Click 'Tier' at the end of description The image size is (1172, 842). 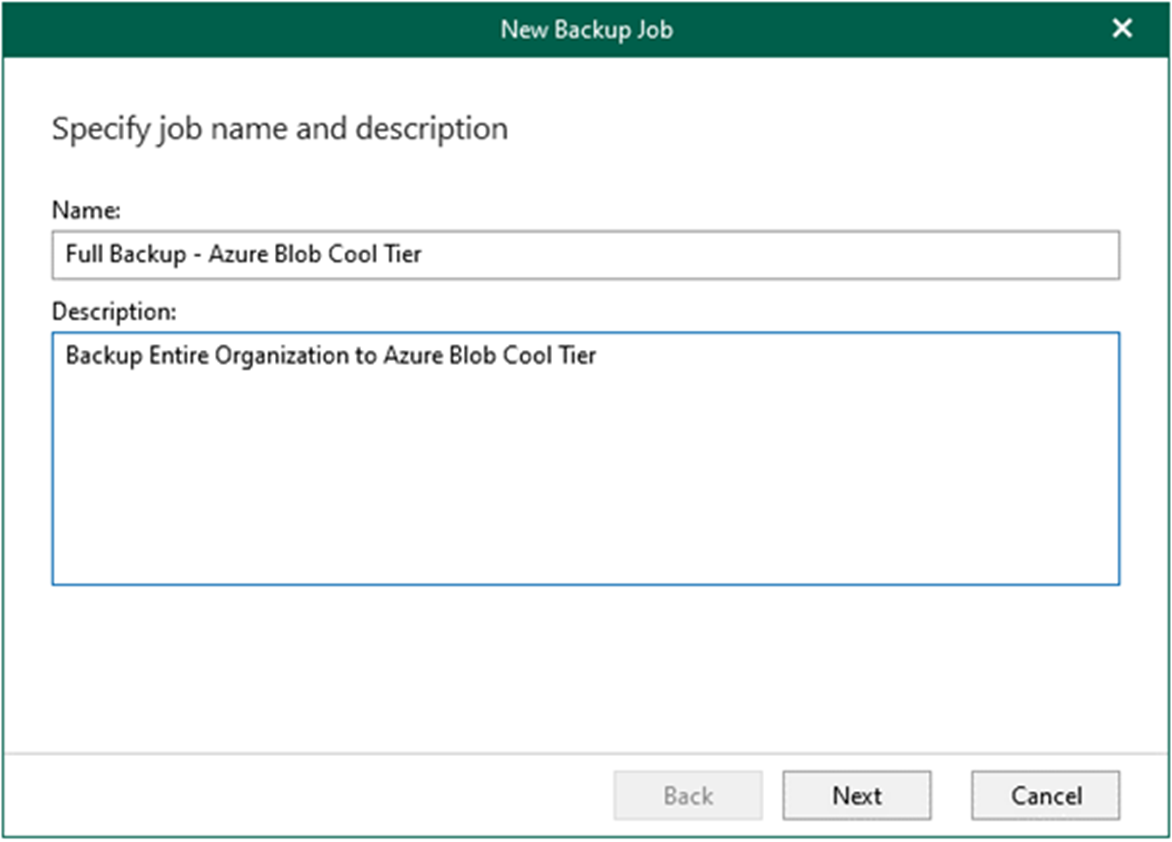[576, 356]
